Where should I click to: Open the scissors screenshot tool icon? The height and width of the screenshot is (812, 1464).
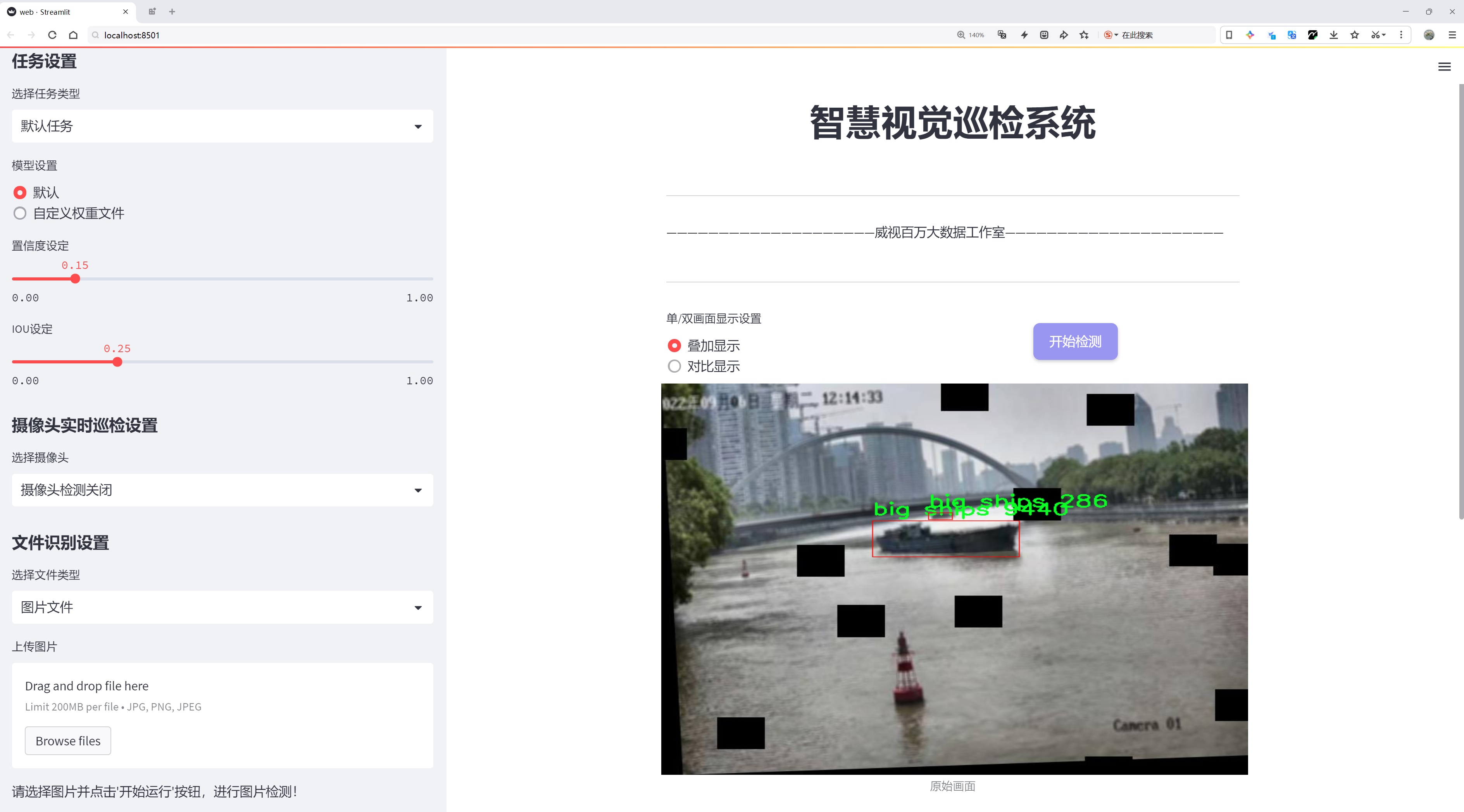[x=1375, y=35]
